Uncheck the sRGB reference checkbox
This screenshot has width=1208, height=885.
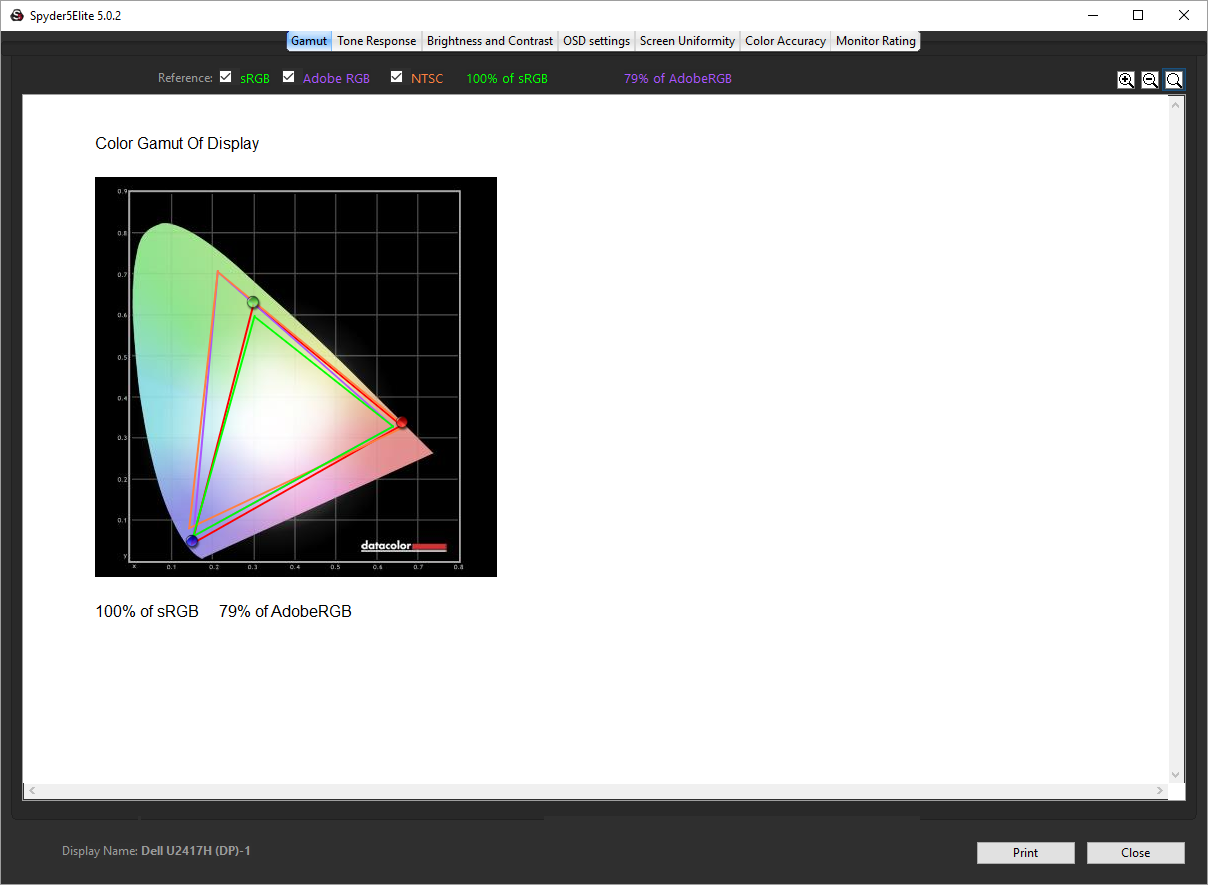click(x=226, y=77)
